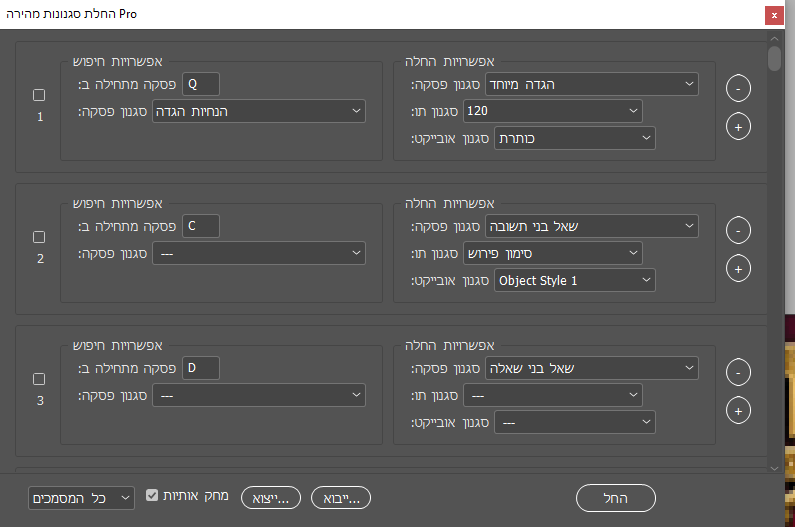Open the הגדה מיוחד paragraph style dropdown
The width and height of the screenshot is (795, 527).
pos(592,85)
